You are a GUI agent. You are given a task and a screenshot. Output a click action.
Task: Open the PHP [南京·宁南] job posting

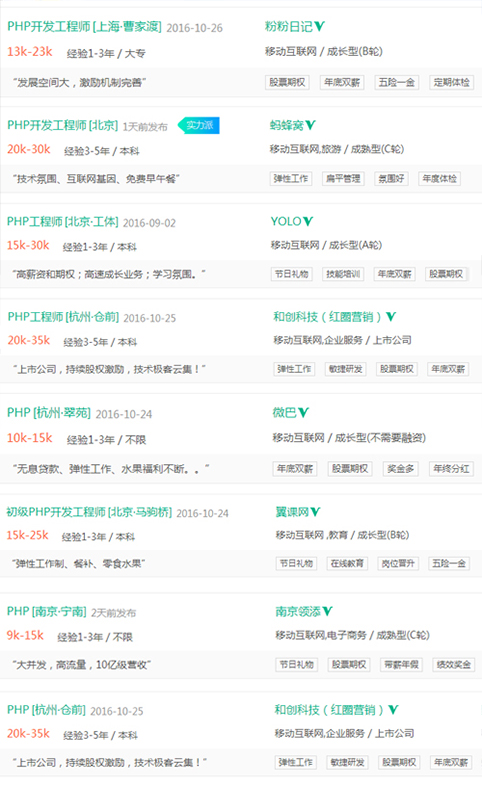(x=47, y=611)
